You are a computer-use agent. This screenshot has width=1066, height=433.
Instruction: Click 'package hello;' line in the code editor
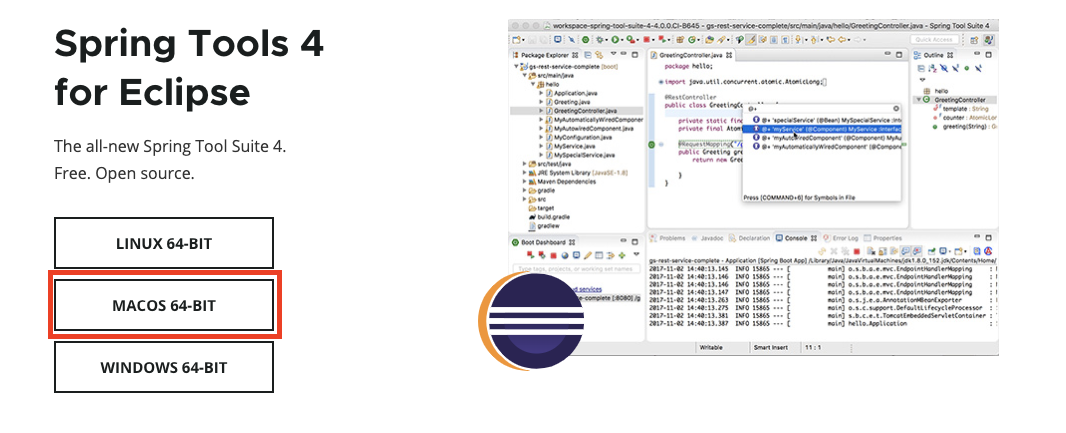(x=689, y=67)
